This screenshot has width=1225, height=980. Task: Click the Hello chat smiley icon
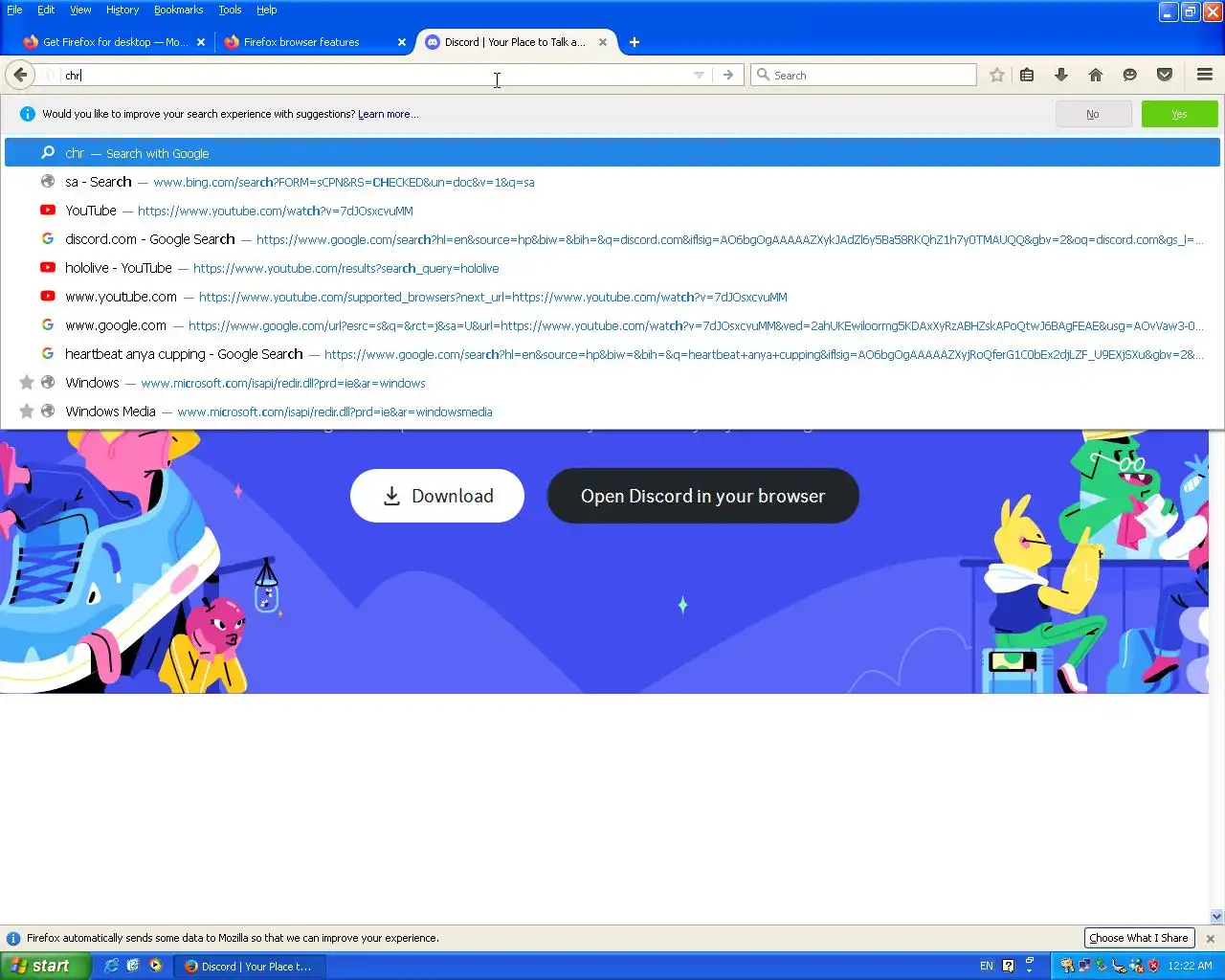coord(1130,75)
